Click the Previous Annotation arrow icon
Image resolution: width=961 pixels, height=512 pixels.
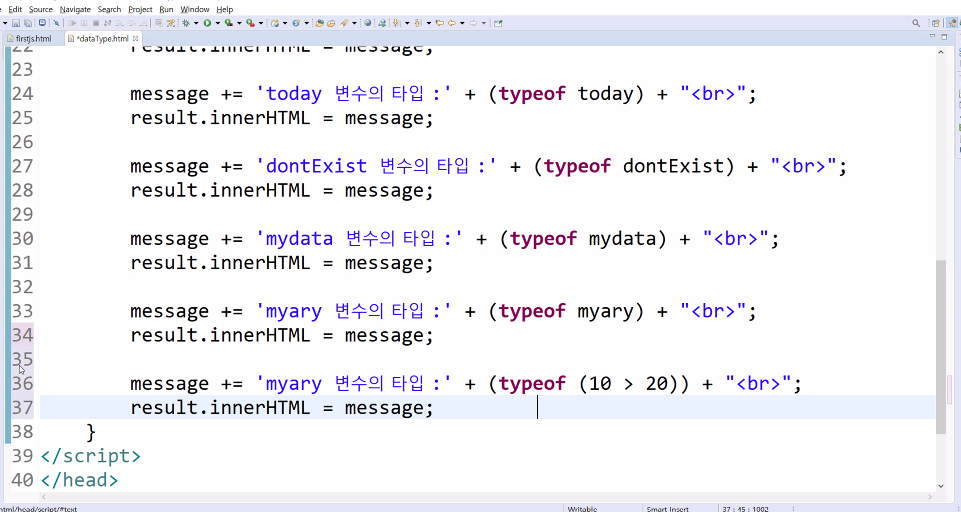417,23
